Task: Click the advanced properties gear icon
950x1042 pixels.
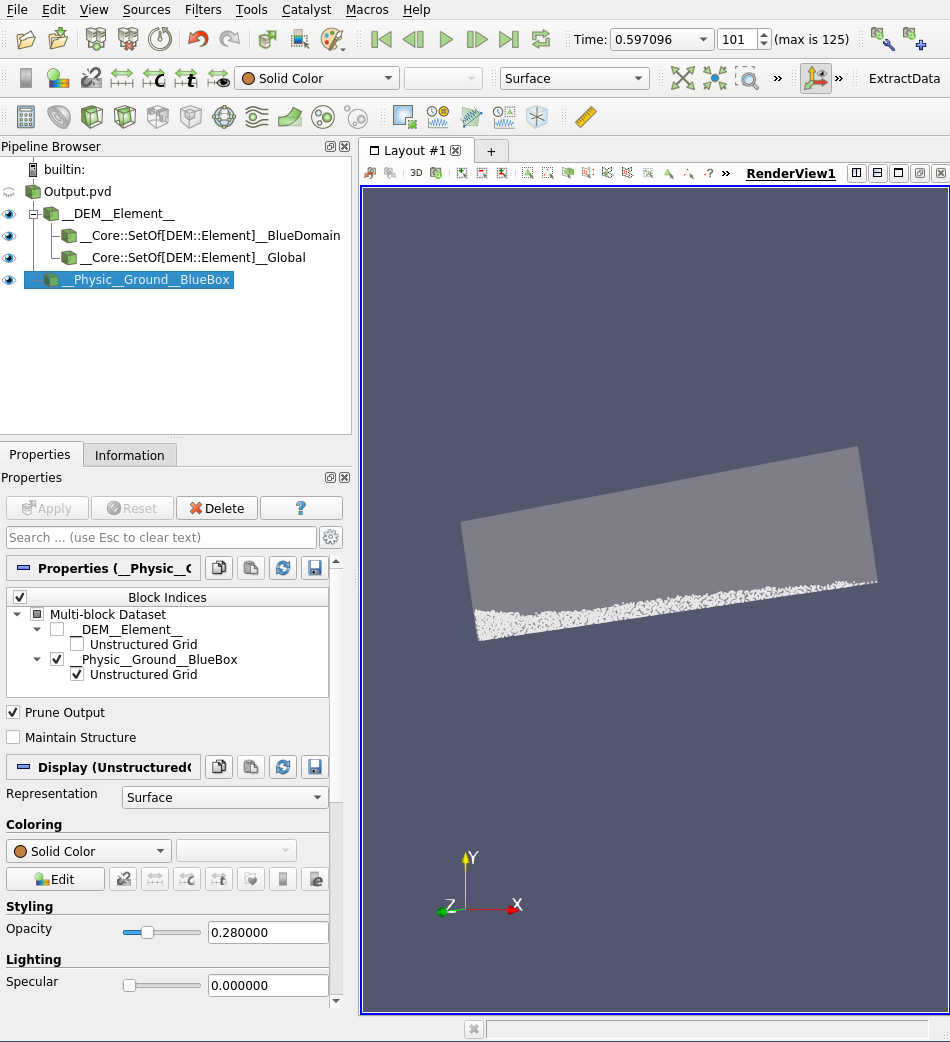Action: pyautogui.click(x=331, y=537)
